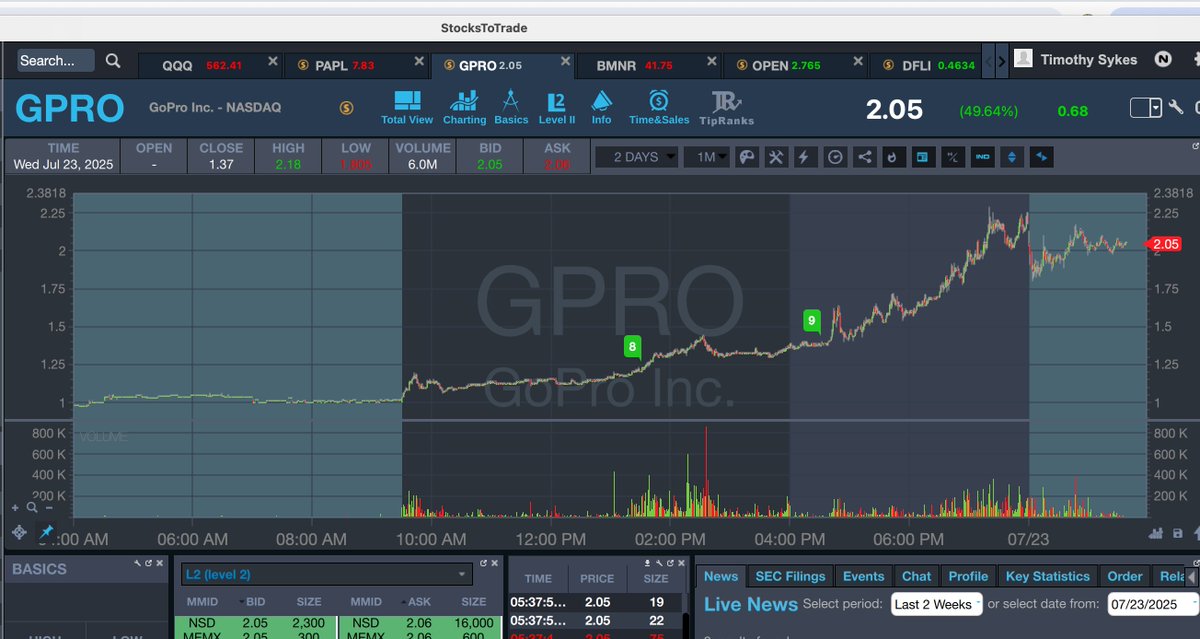1200x639 pixels.
Task: Open the Basics module icon
Action: click(x=511, y=107)
